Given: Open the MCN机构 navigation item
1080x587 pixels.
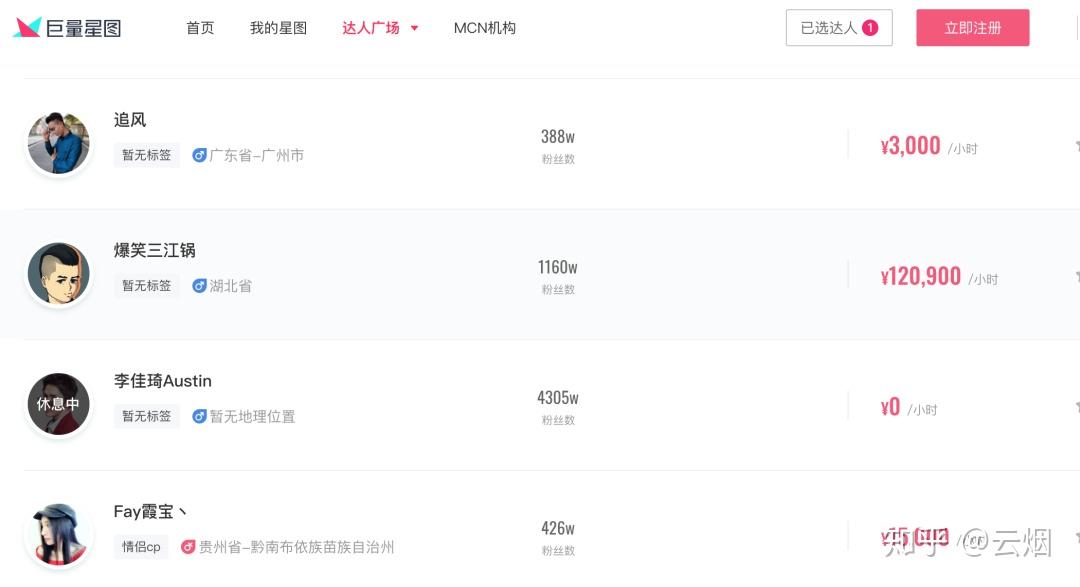Looking at the screenshot, I should click(485, 28).
